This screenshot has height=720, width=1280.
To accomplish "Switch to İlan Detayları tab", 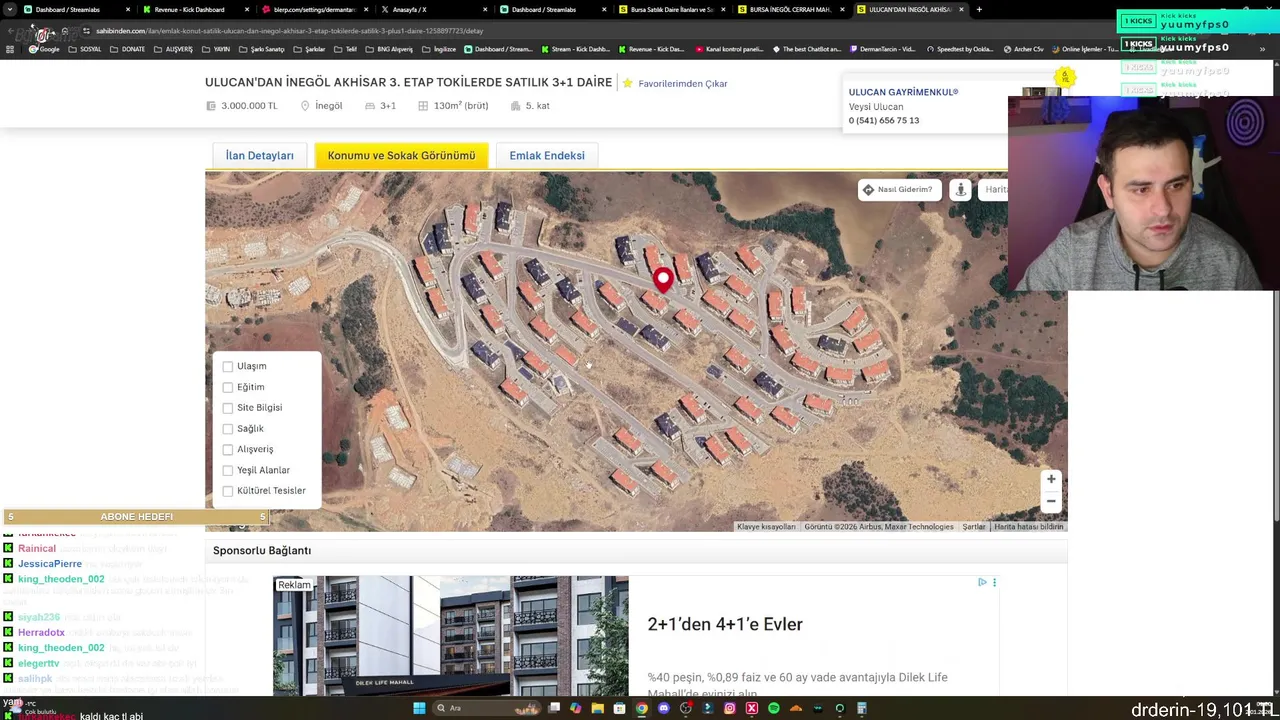I will [x=260, y=155].
